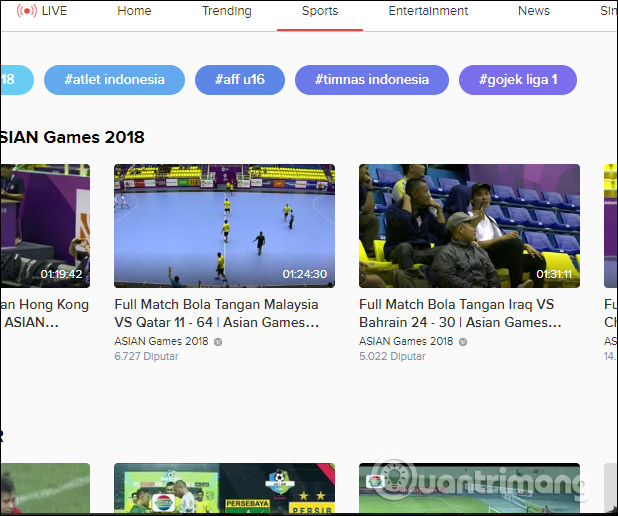Open the green football pitch thumbnail at bottom
The width and height of the screenshot is (618, 516).
469,488
